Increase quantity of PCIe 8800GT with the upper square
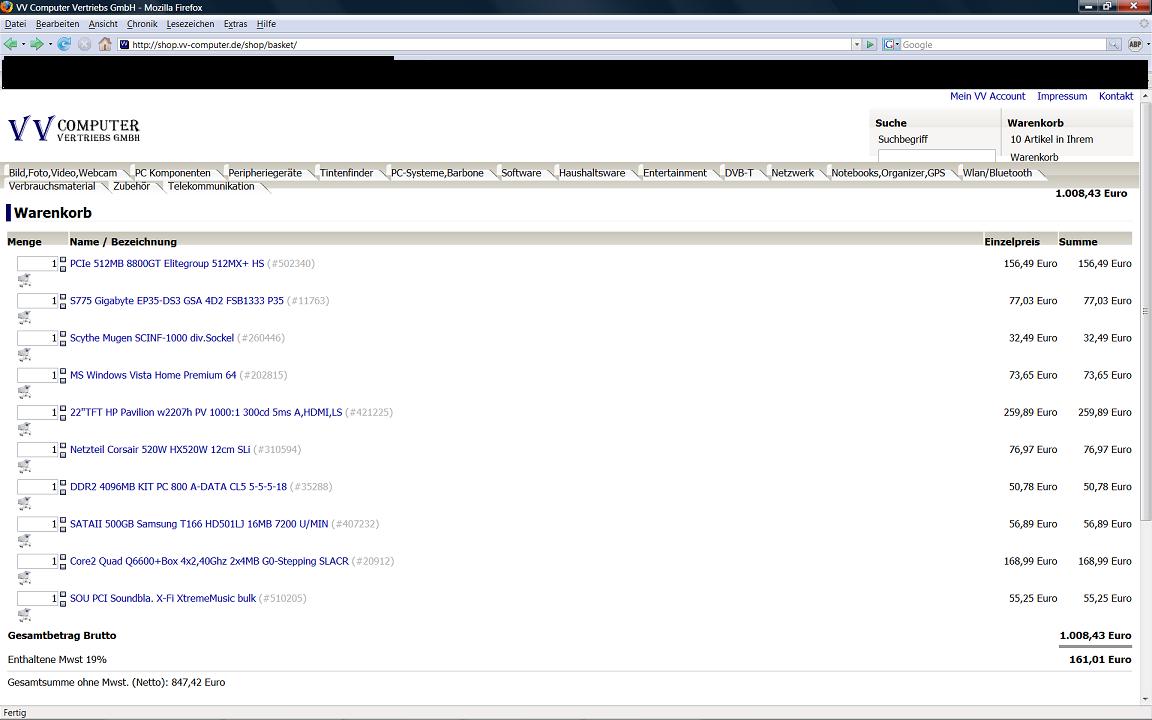Viewport: 1152px width, 720px height. 62,259
